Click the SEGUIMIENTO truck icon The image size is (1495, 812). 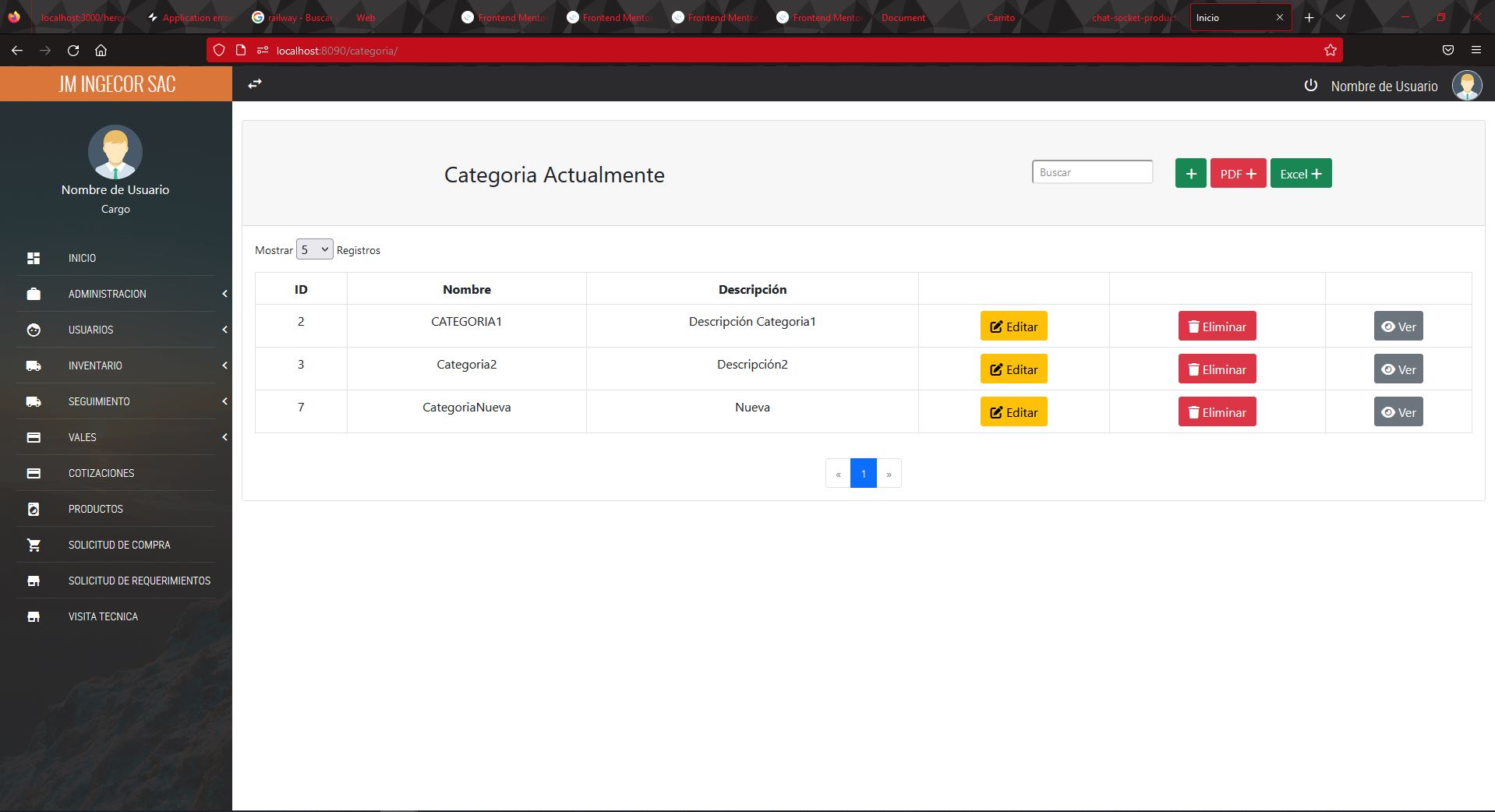34,401
